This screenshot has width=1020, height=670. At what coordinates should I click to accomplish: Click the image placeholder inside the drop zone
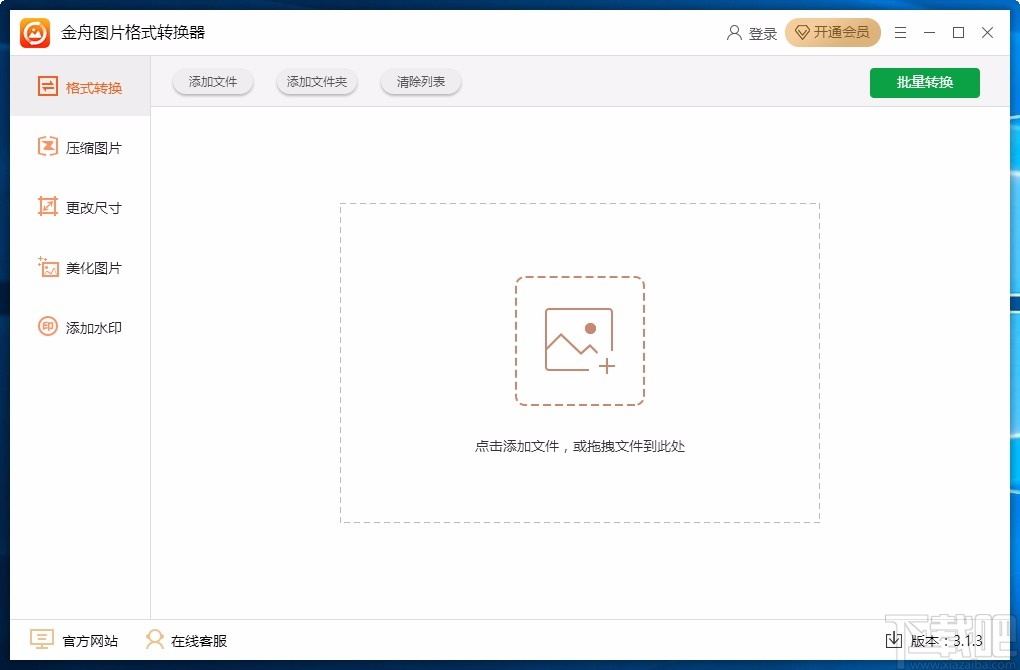coord(580,338)
